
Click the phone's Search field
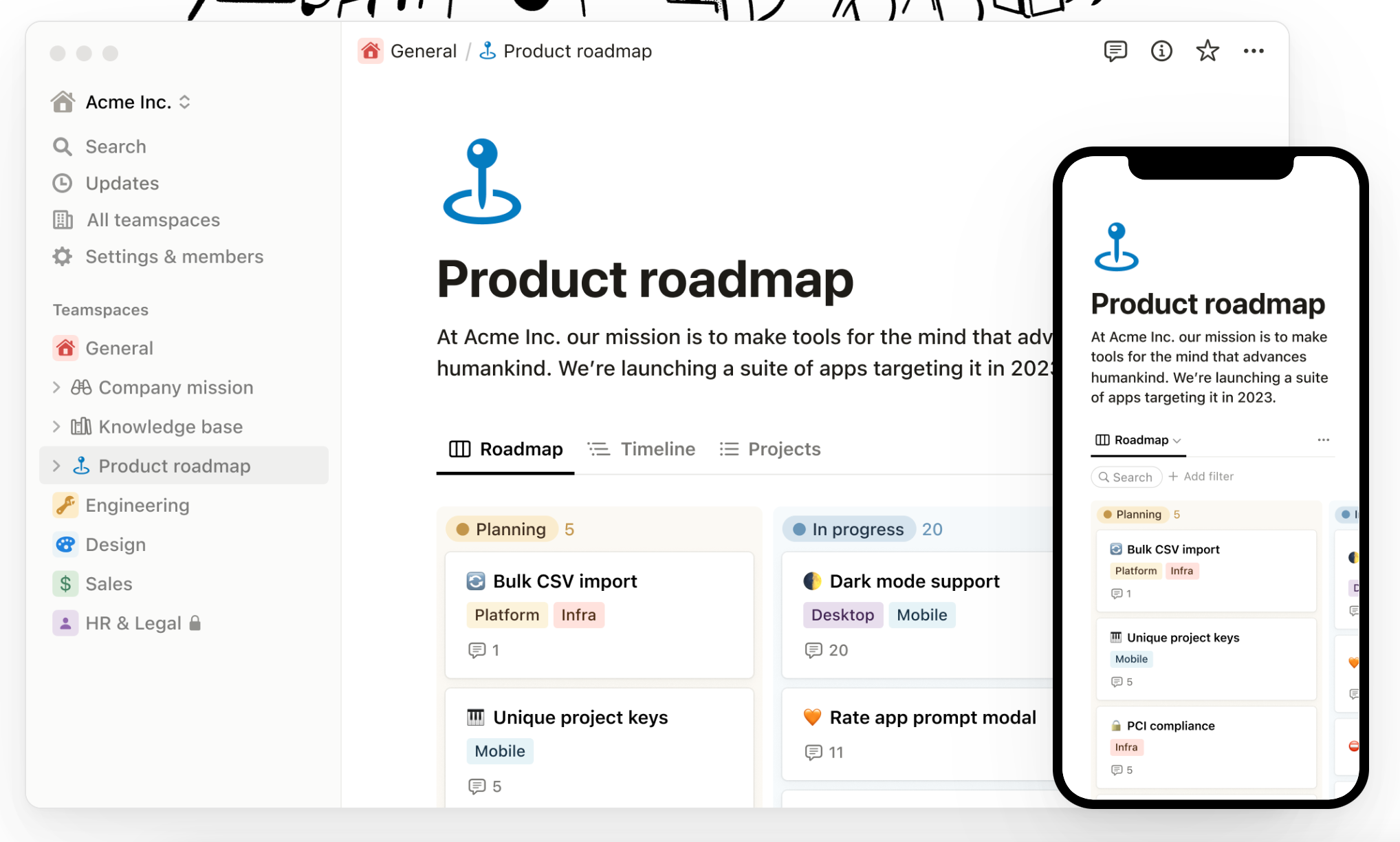pyautogui.click(x=1126, y=477)
